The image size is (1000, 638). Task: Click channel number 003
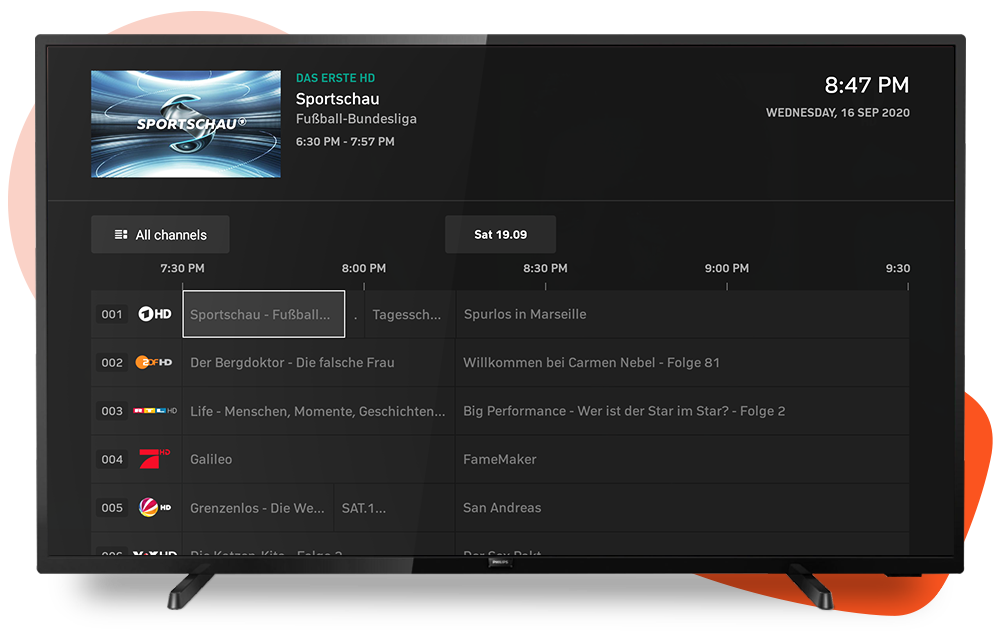(x=112, y=411)
